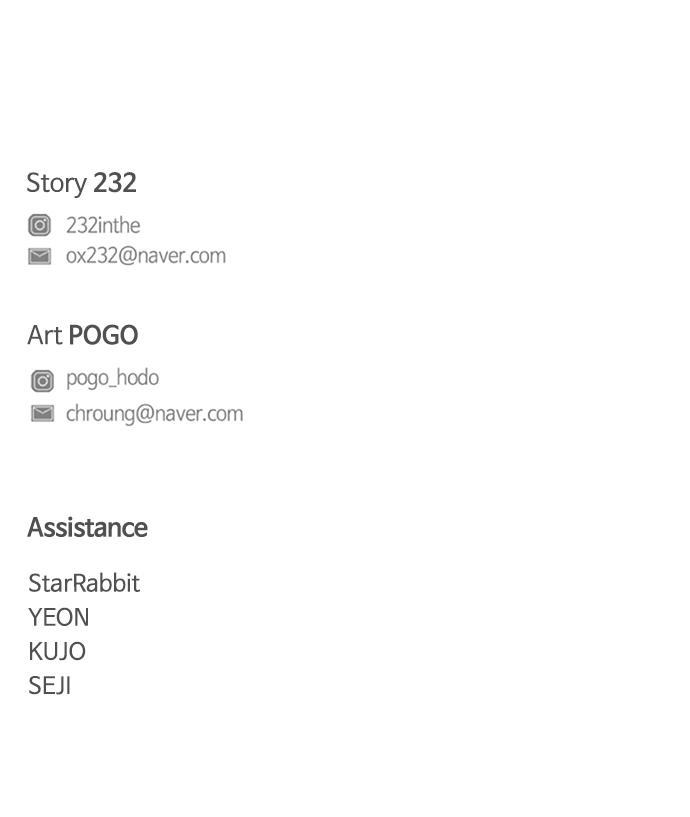Click the ox232@naver.com email address
690x817 pixels.
pos(146,256)
